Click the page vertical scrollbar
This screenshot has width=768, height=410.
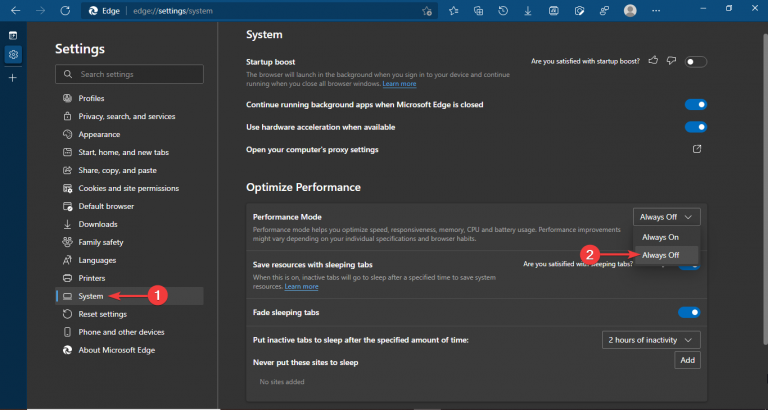pos(765,189)
